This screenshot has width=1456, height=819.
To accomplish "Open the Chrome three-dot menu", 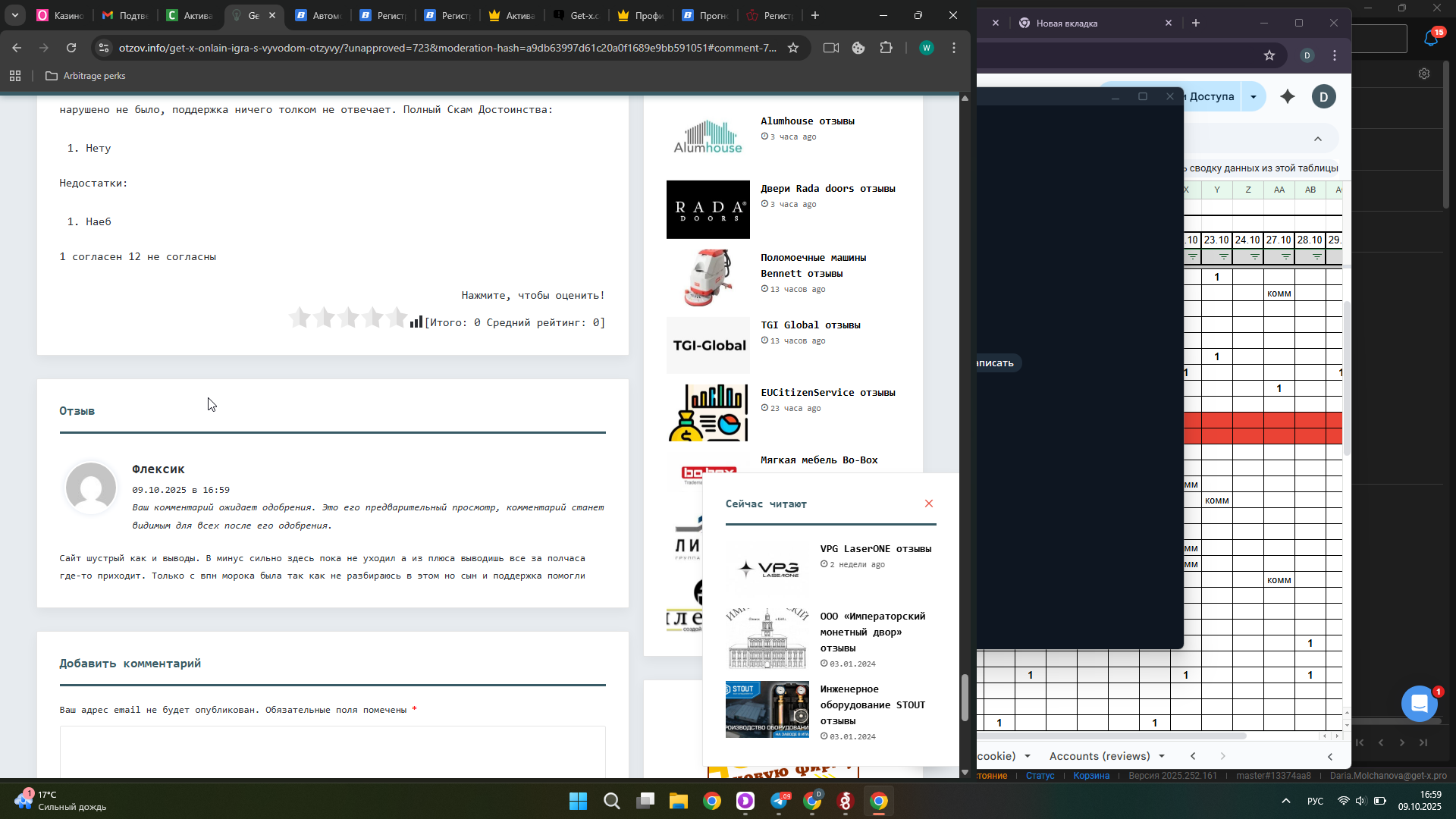I will click(954, 48).
